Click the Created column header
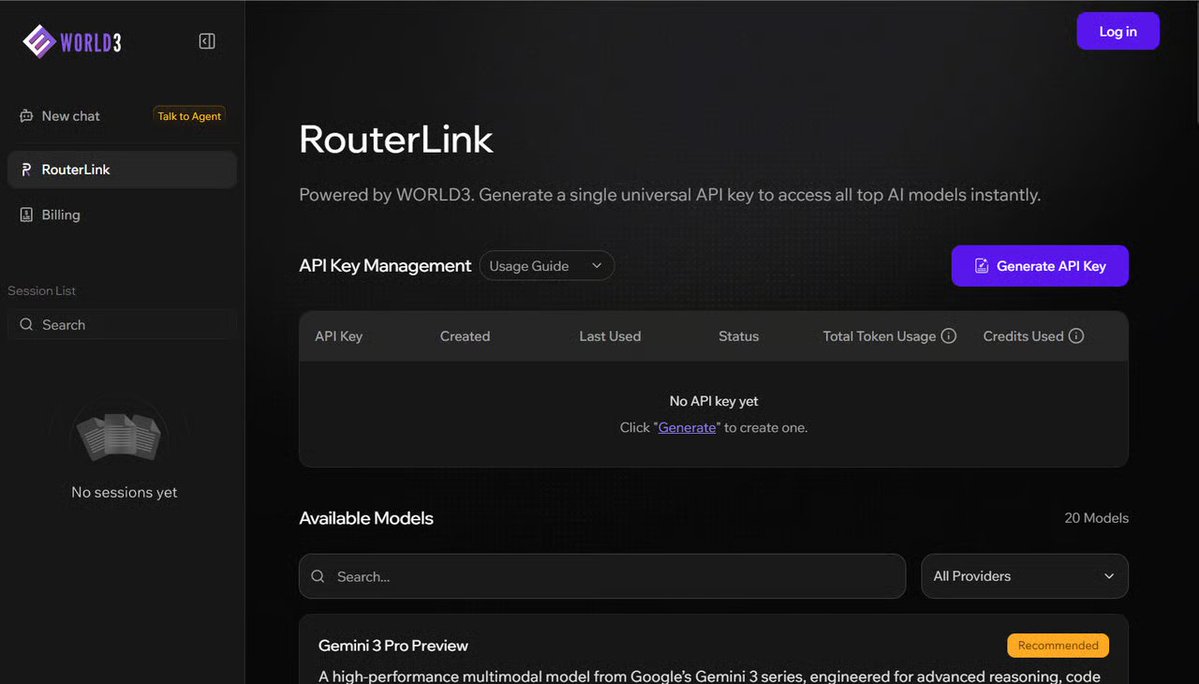Viewport: 1199px width, 684px height. tap(465, 336)
